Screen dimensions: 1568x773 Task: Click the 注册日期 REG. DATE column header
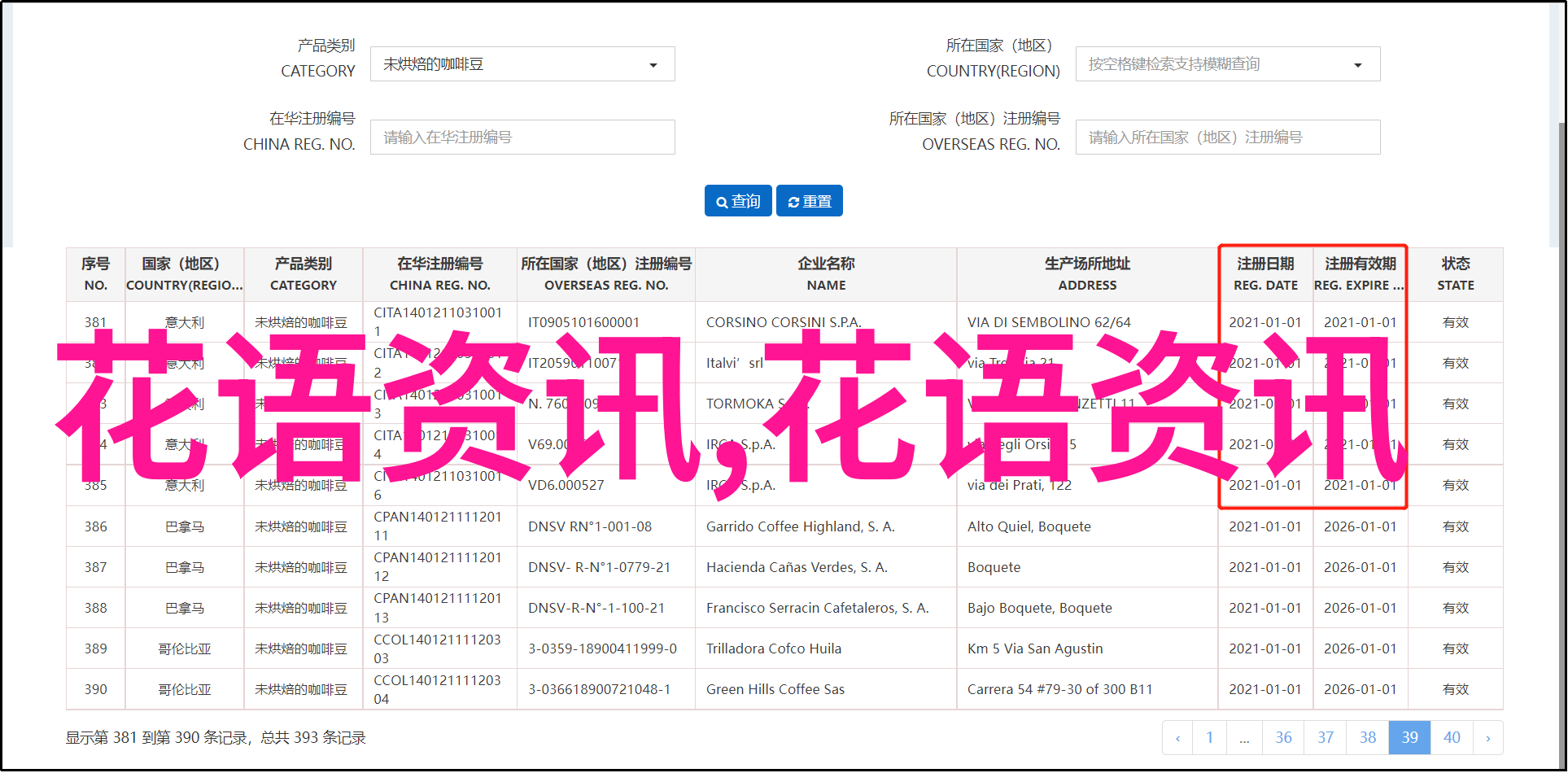[1265, 274]
